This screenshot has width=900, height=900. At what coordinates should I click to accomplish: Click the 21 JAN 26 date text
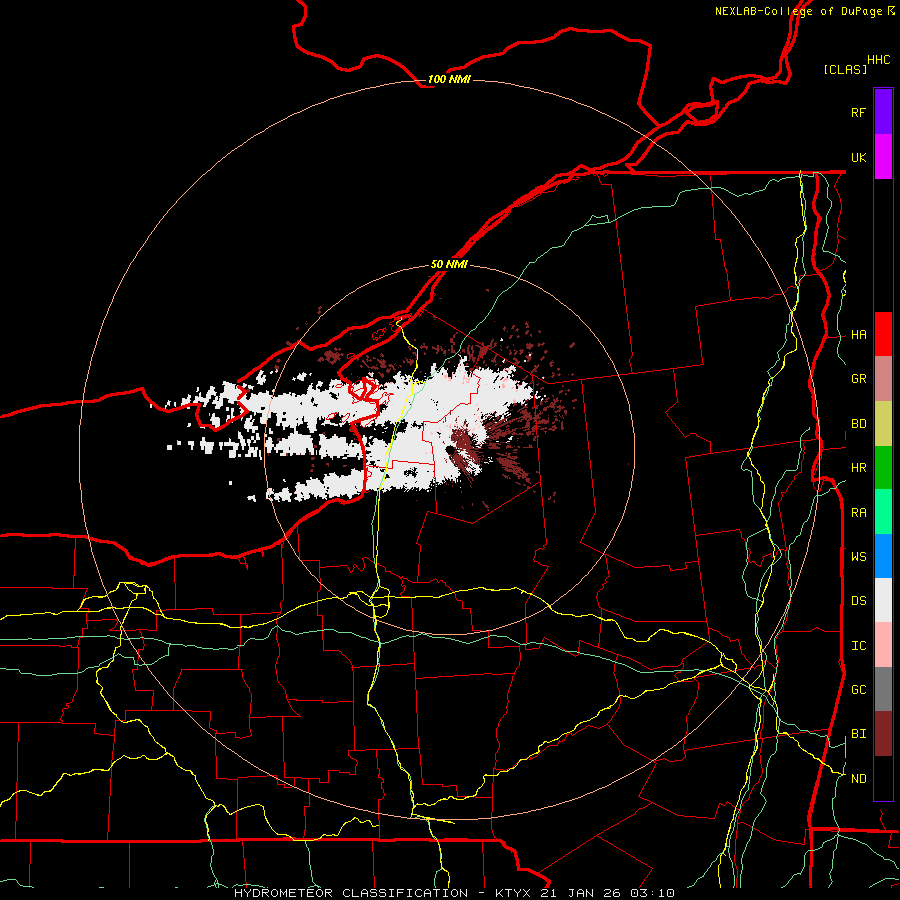tap(579, 893)
